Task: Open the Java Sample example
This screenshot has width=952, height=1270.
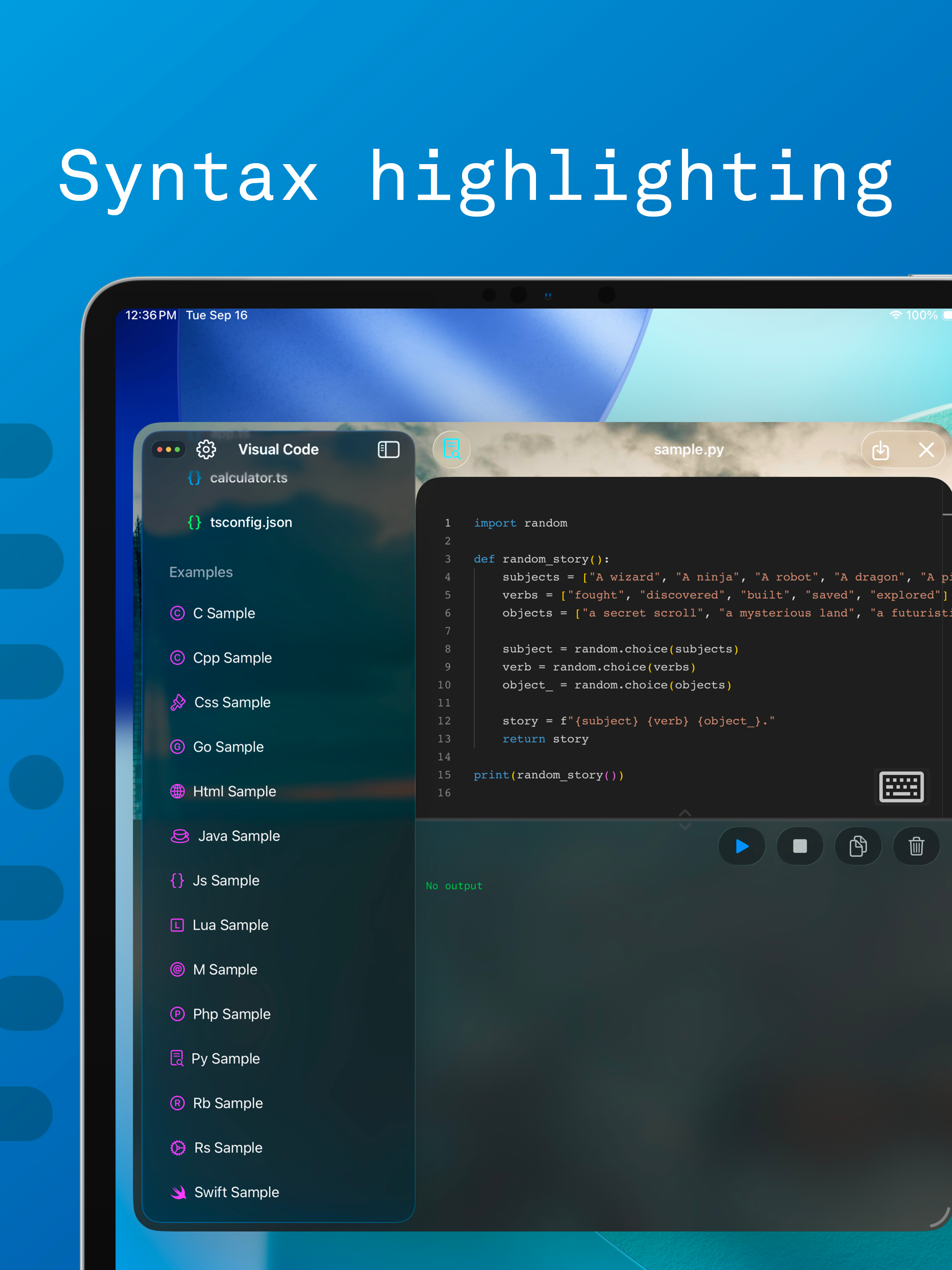Action: click(239, 836)
